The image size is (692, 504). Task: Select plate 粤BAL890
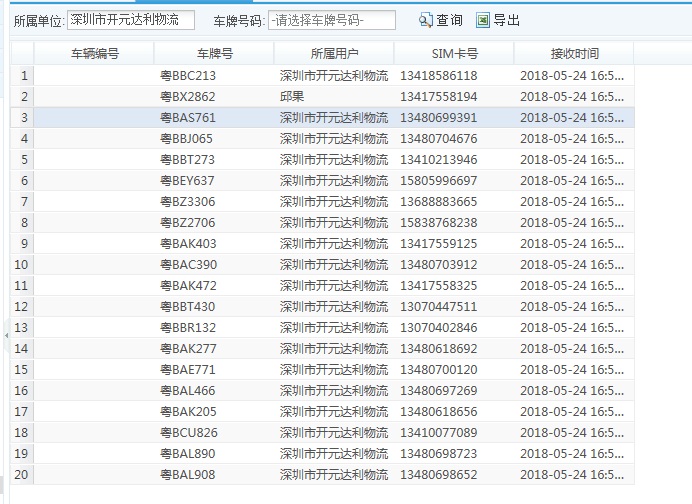pos(188,454)
